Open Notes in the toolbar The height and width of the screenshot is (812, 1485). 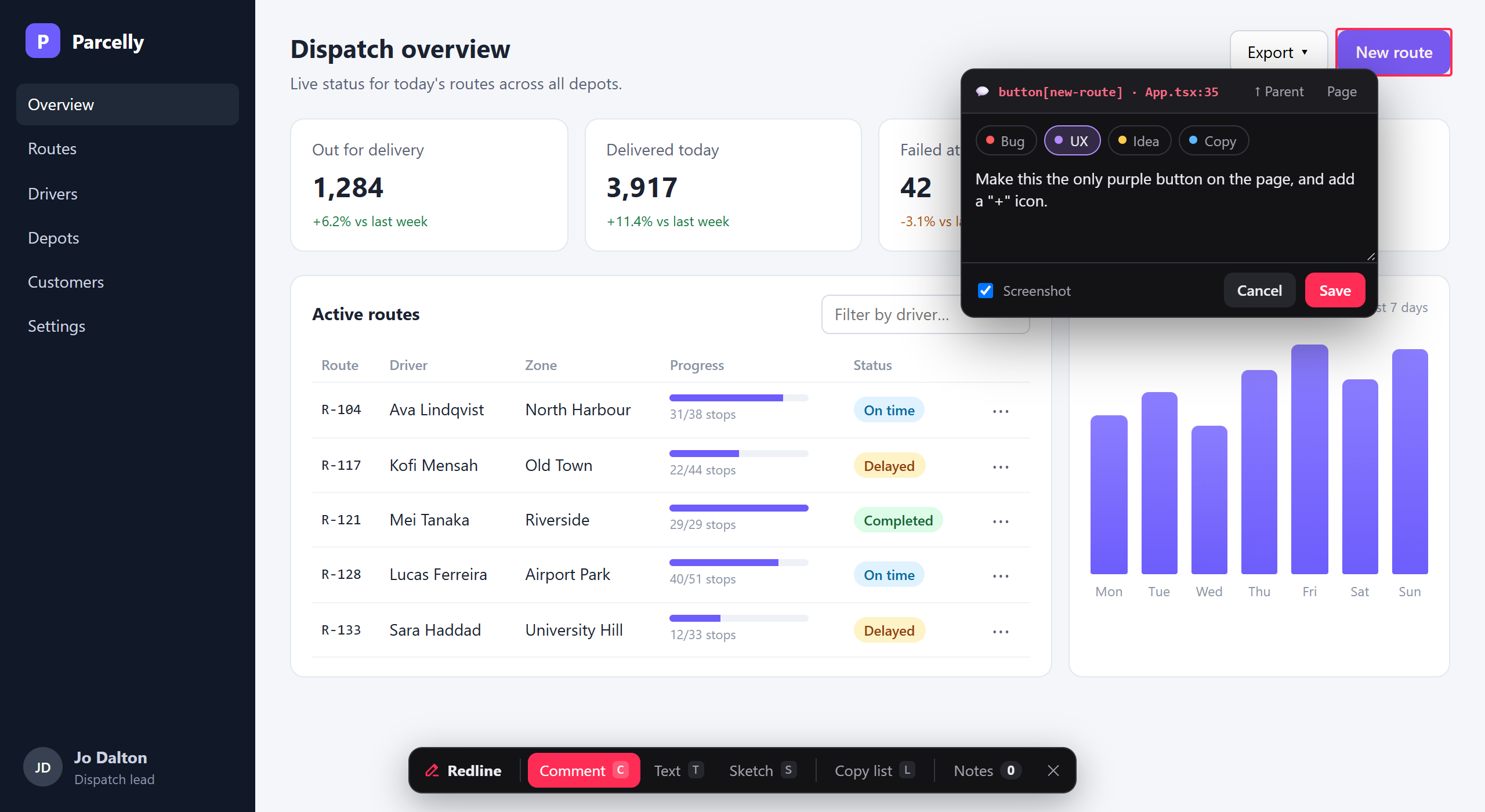click(987, 770)
